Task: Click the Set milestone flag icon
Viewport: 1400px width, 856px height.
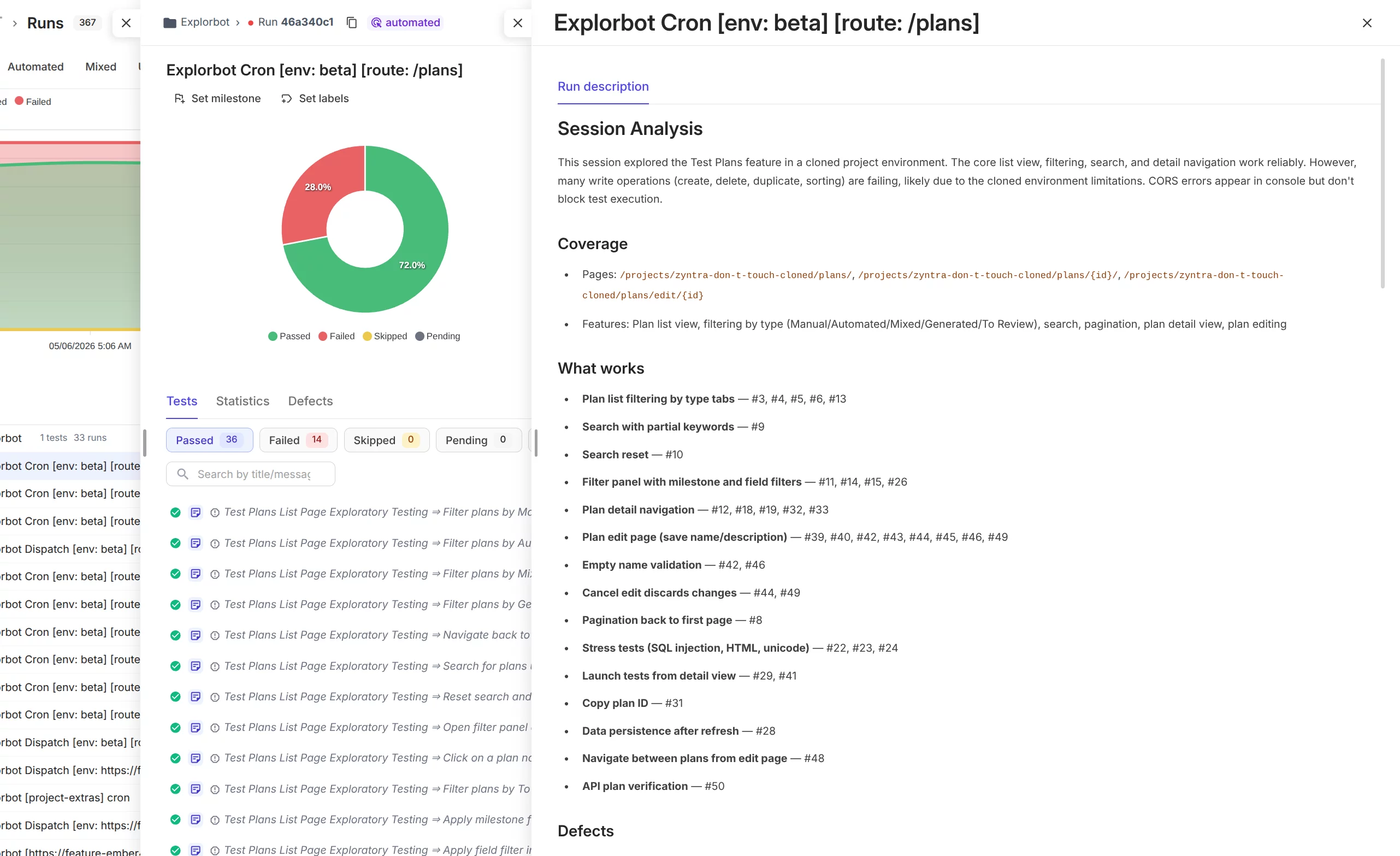Action: tap(180, 98)
